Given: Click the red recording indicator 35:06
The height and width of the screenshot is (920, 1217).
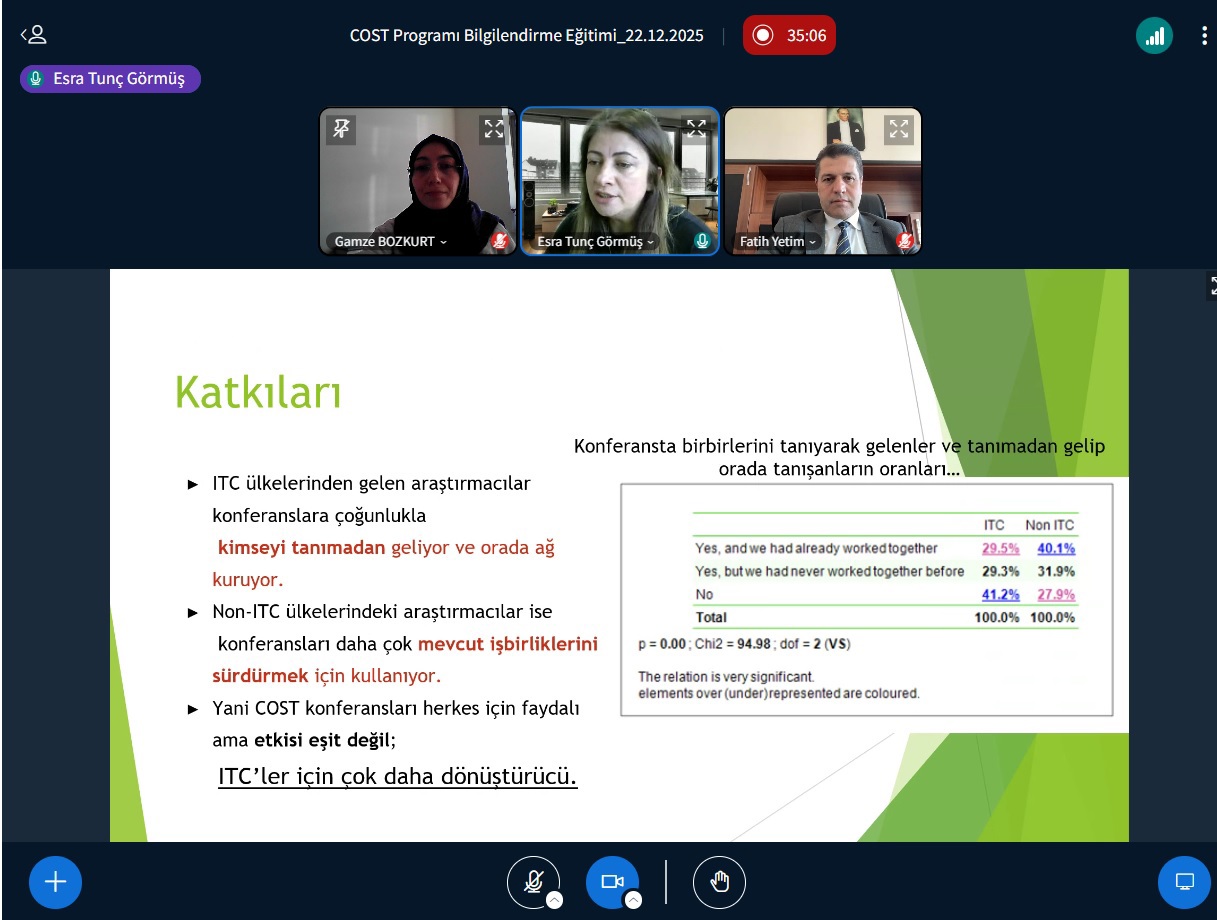Looking at the screenshot, I should click(x=789, y=36).
